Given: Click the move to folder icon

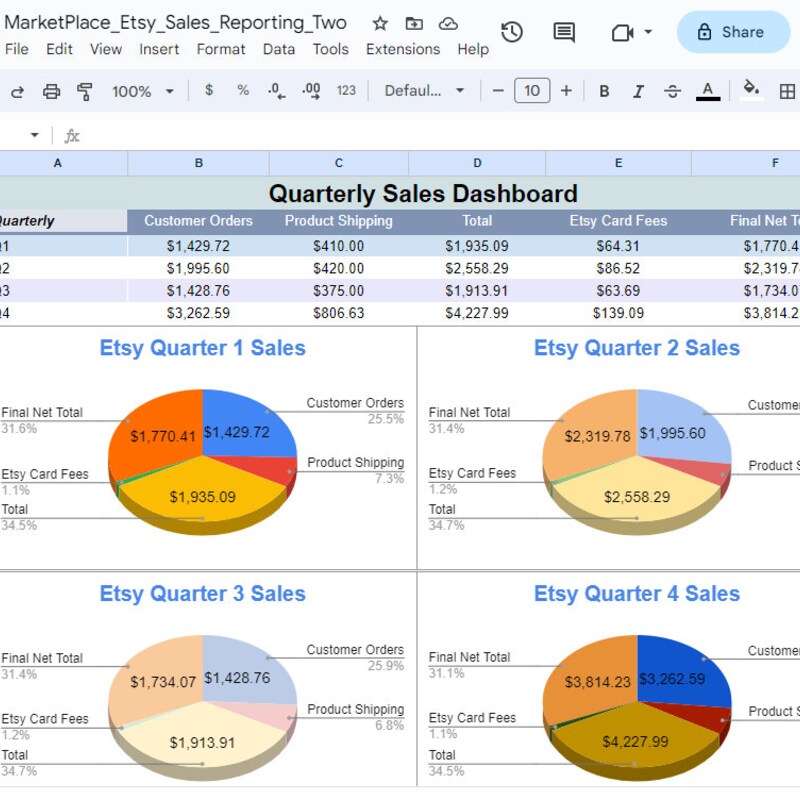Looking at the screenshot, I should [414, 23].
